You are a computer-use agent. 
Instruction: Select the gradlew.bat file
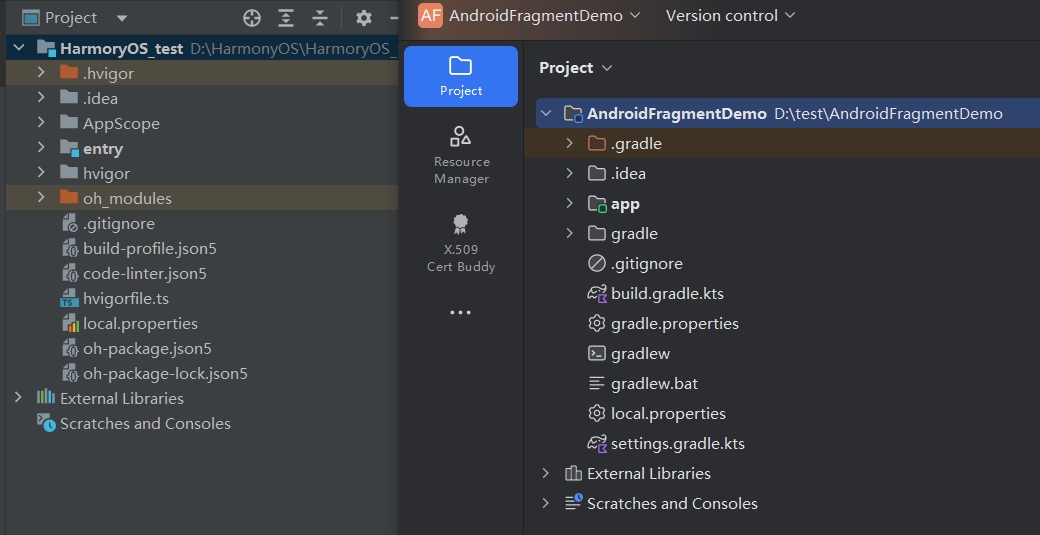(655, 384)
